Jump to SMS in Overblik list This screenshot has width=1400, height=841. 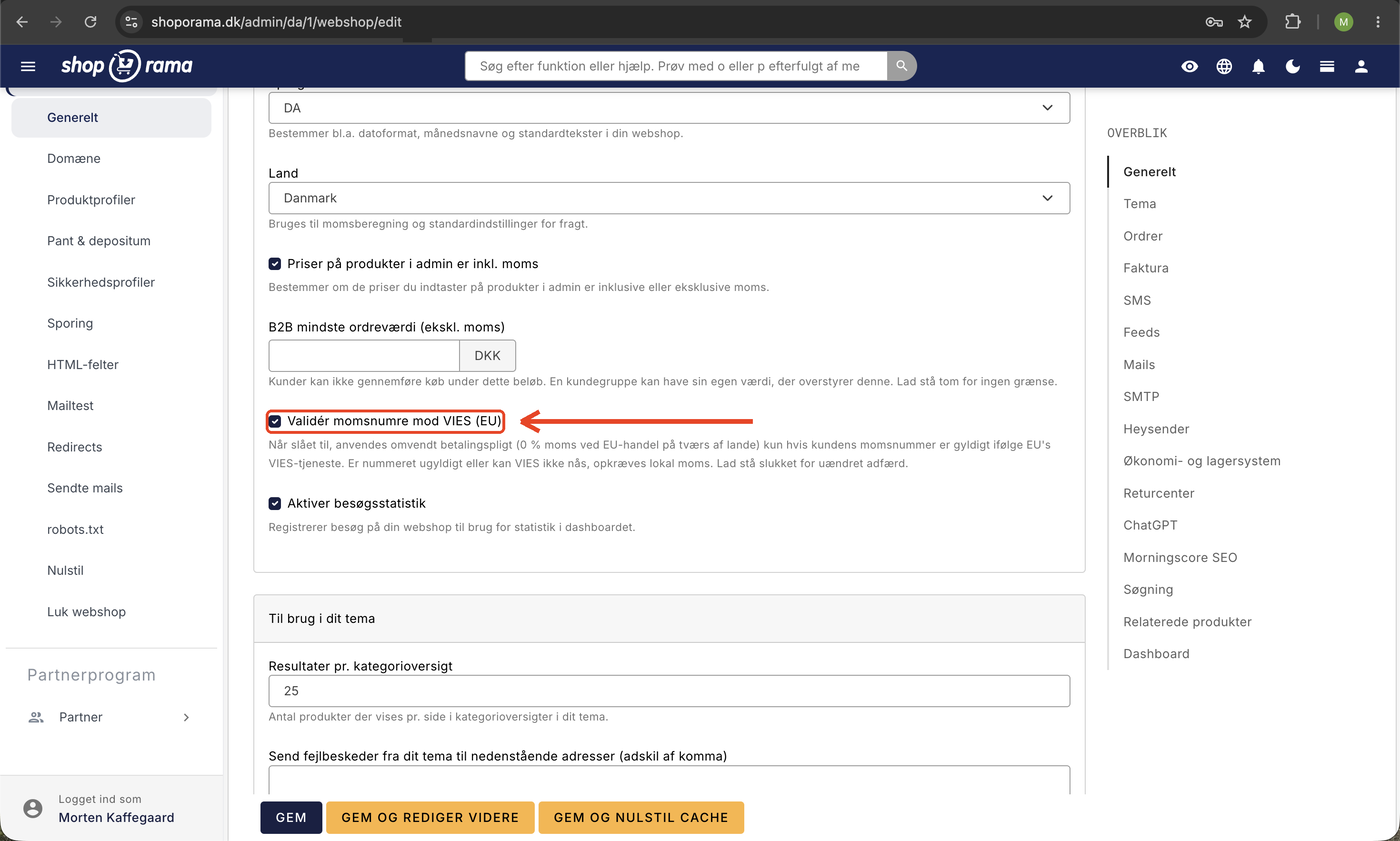point(1137,300)
